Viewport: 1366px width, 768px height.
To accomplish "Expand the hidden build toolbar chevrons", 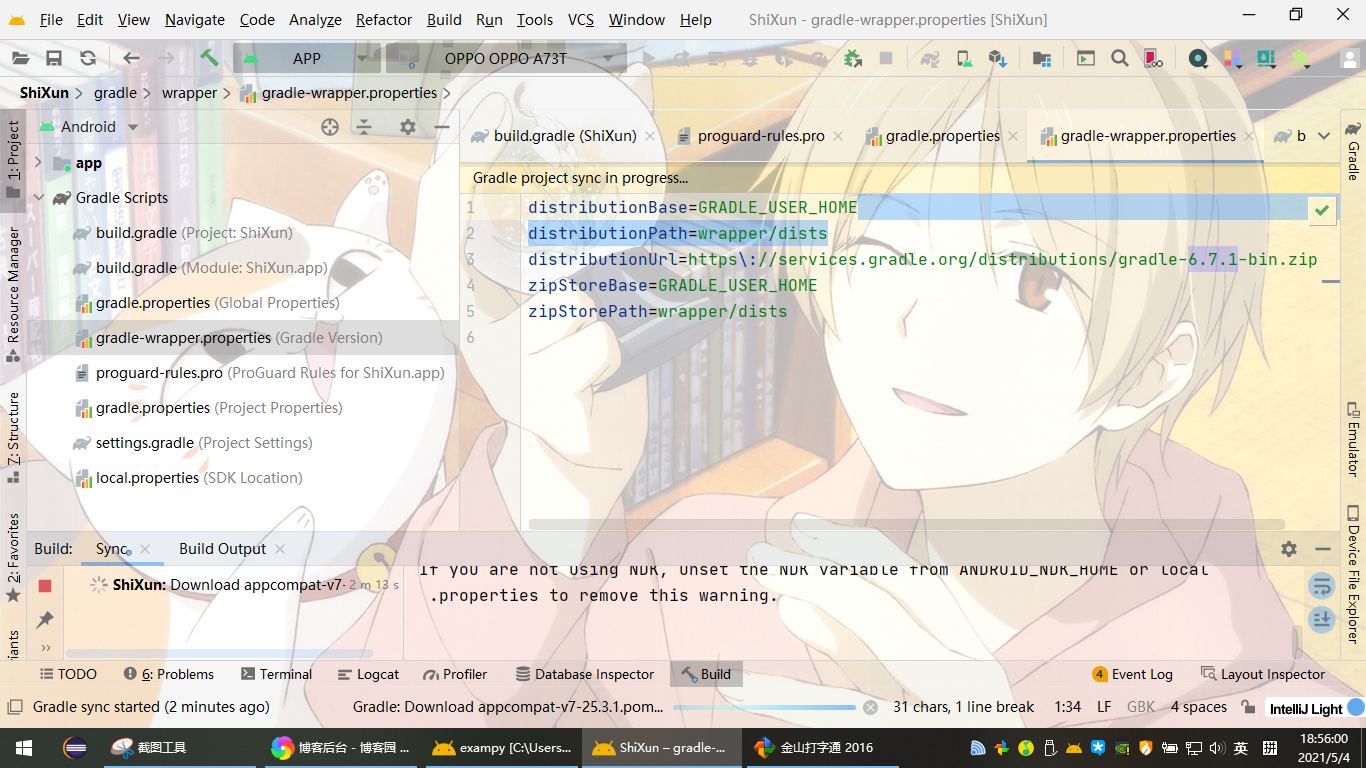I will (45, 648).
